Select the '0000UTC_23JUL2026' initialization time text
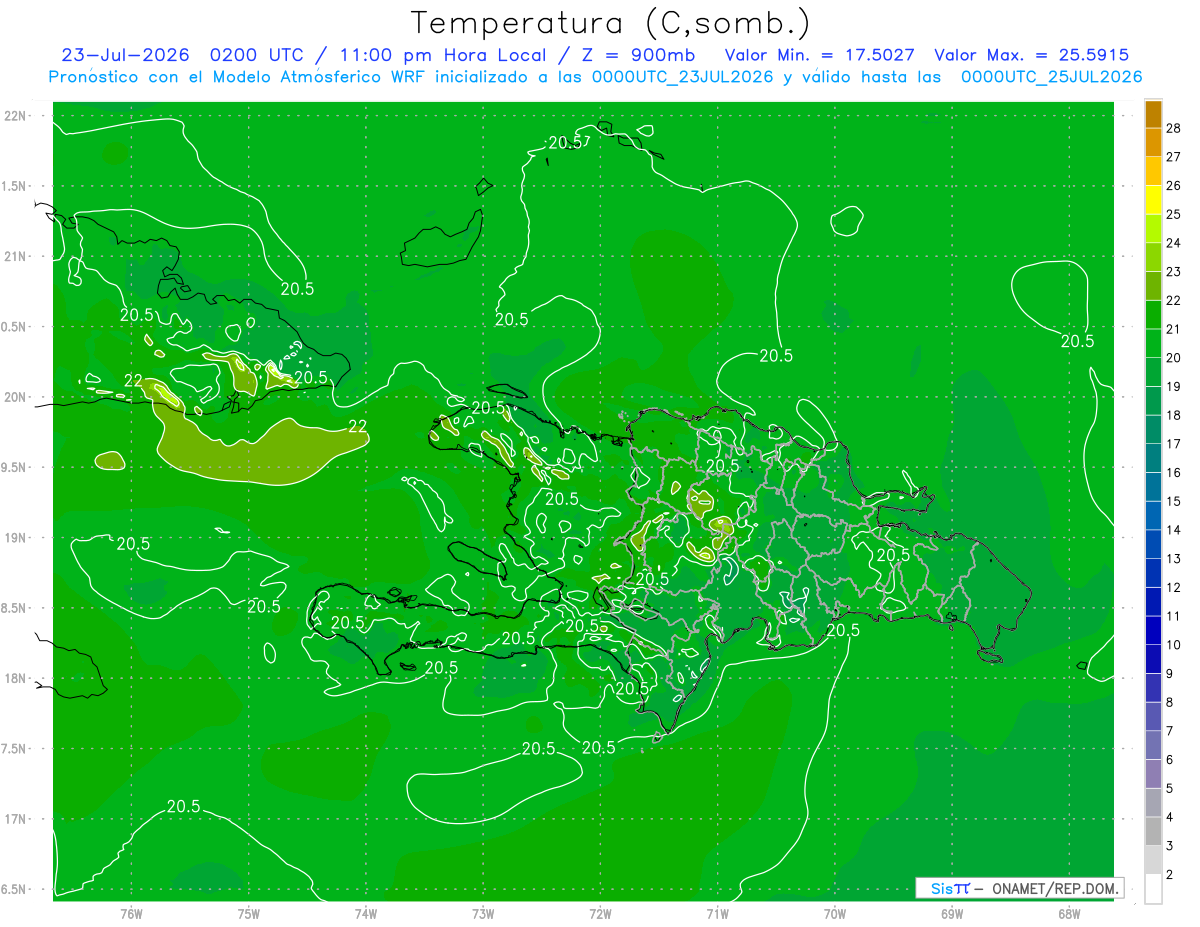This screenshot has height=927, width=1200. (682, 77)
